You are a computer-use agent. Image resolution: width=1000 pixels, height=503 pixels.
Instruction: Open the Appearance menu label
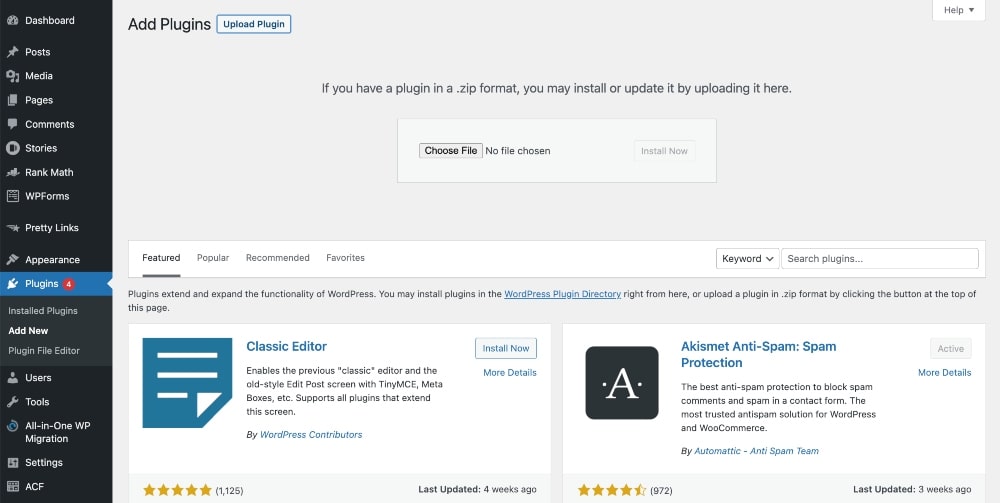(x=52, y=259)
